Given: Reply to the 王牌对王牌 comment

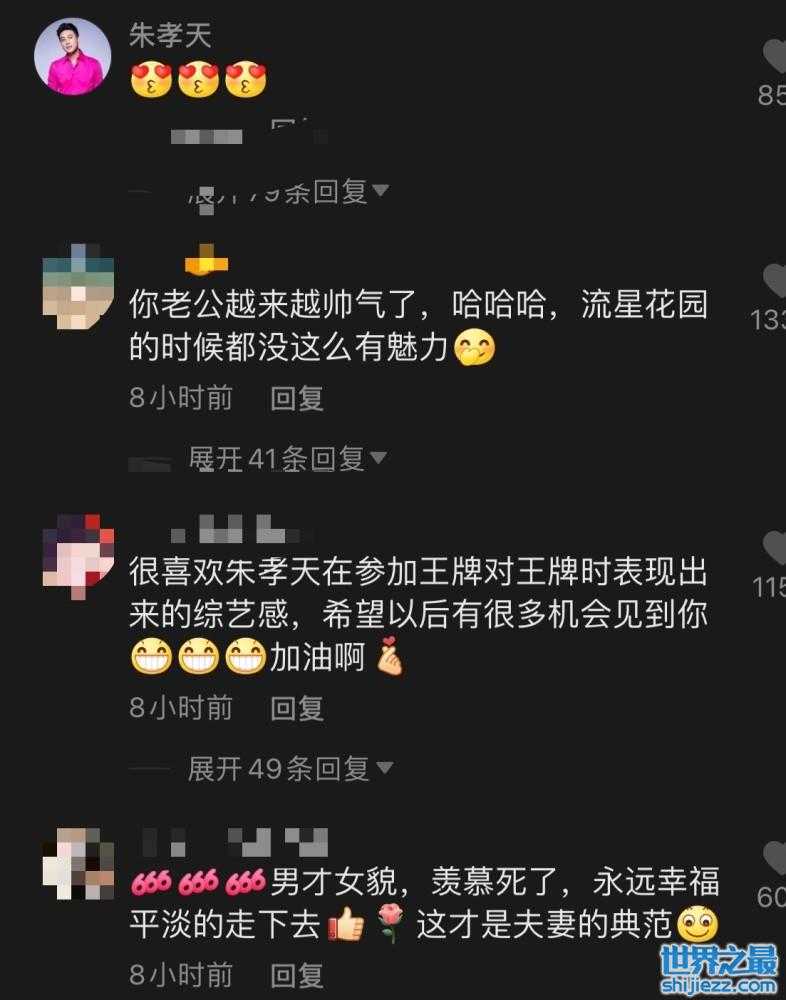Looking at the screenshot, I should click(x=297, y=708).
